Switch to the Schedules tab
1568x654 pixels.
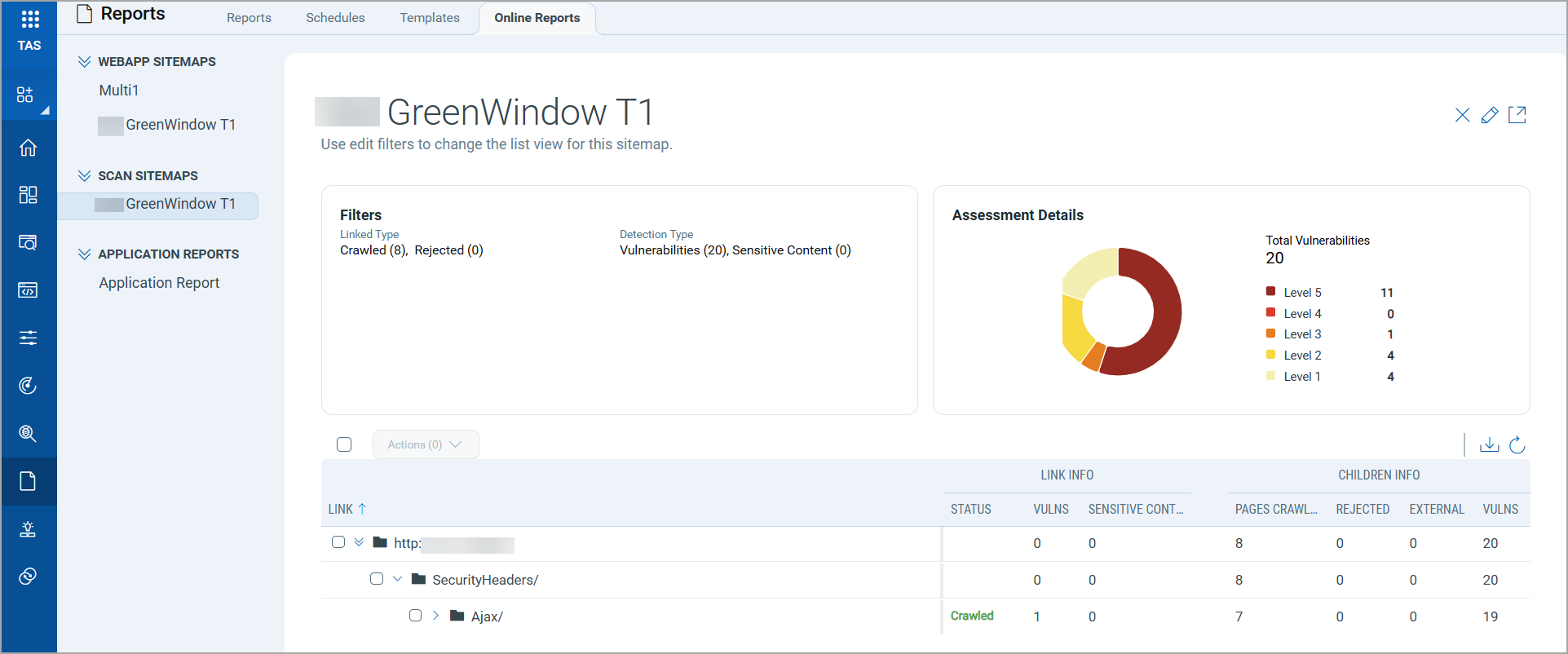click(x=335, y=18)
